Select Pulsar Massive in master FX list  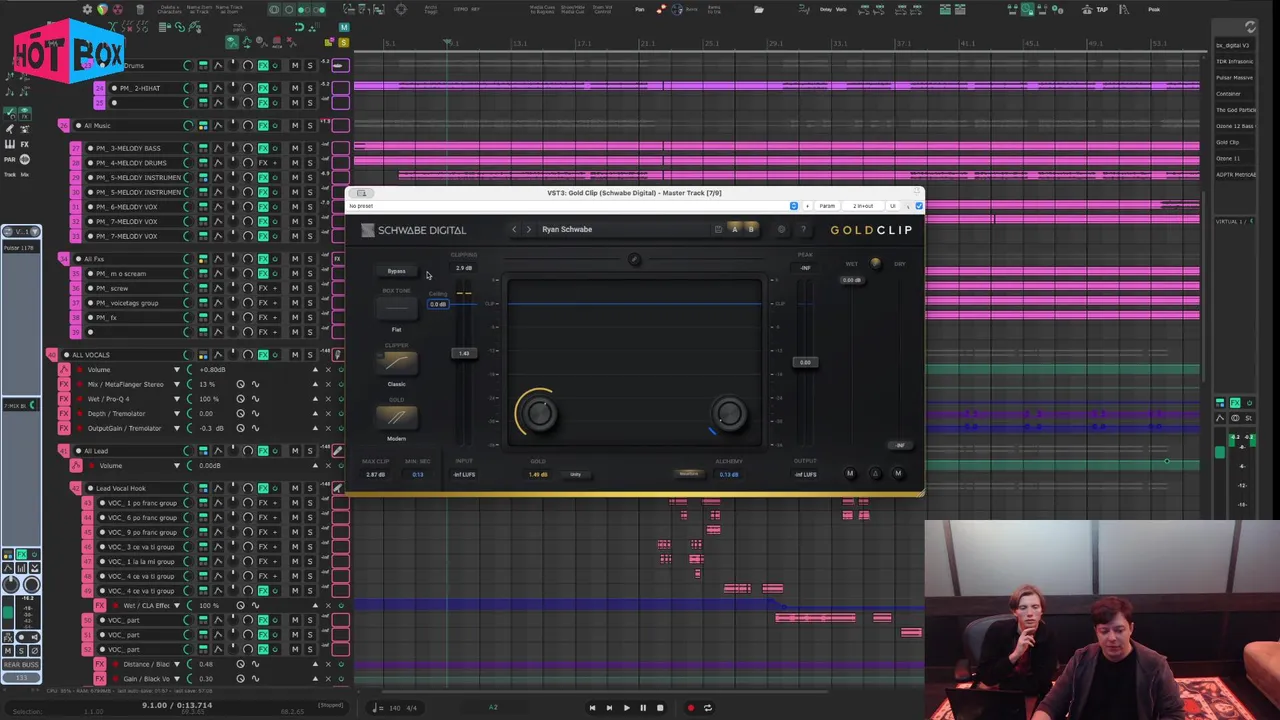[1234, 78]
